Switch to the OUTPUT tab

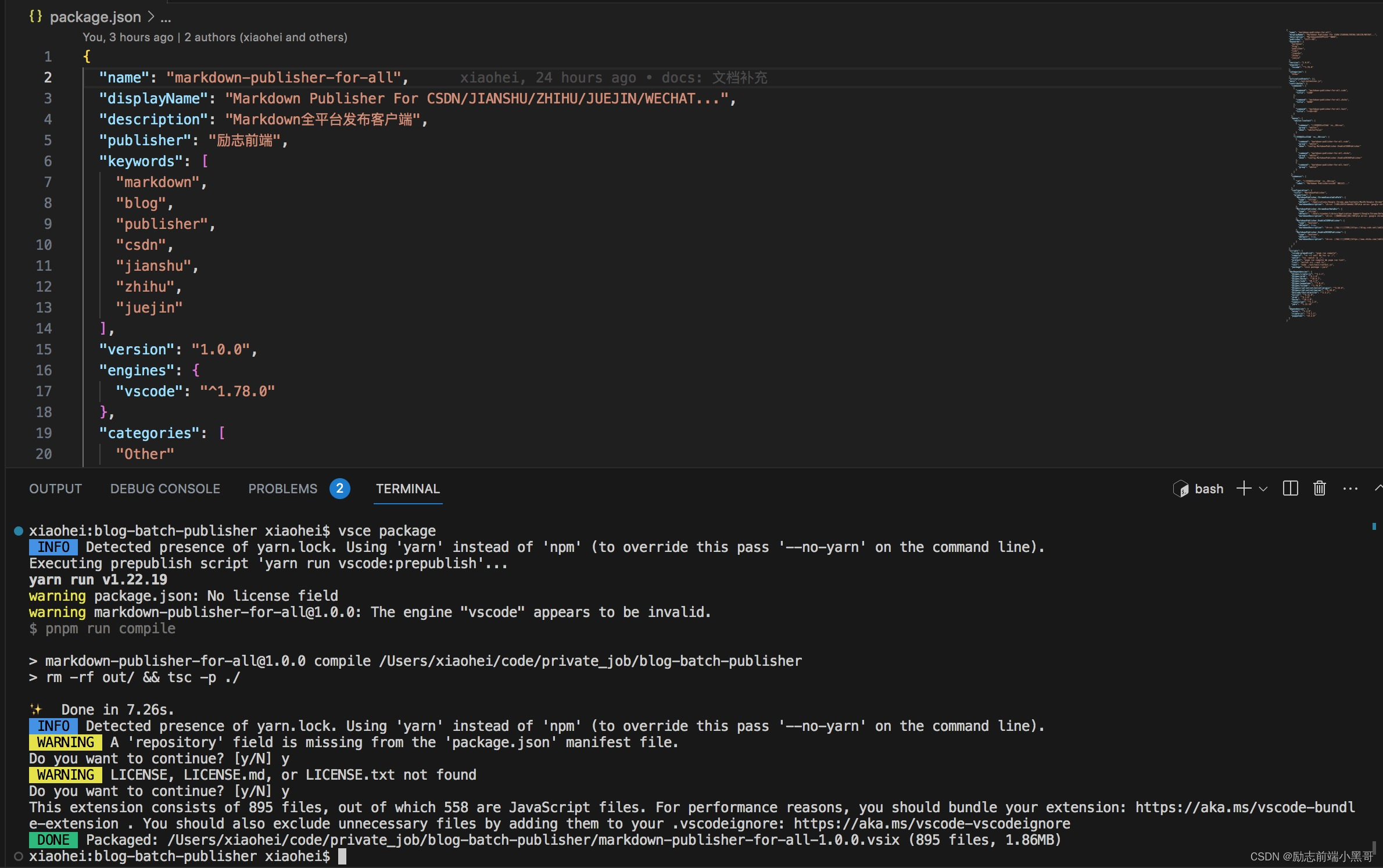coord(55,489)
